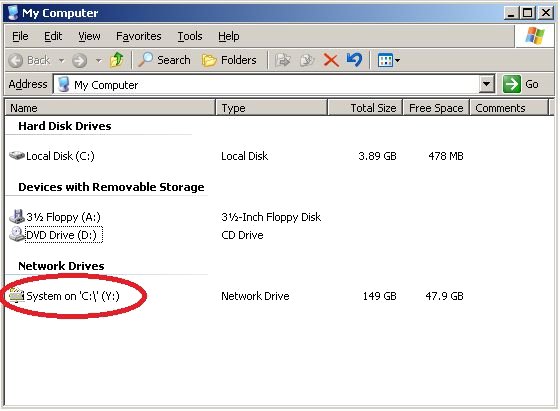This screenshot has width=560, height=411.
Task: Select System on 'C:\' (Y:) network drive
Action: (x=65, y=296)
